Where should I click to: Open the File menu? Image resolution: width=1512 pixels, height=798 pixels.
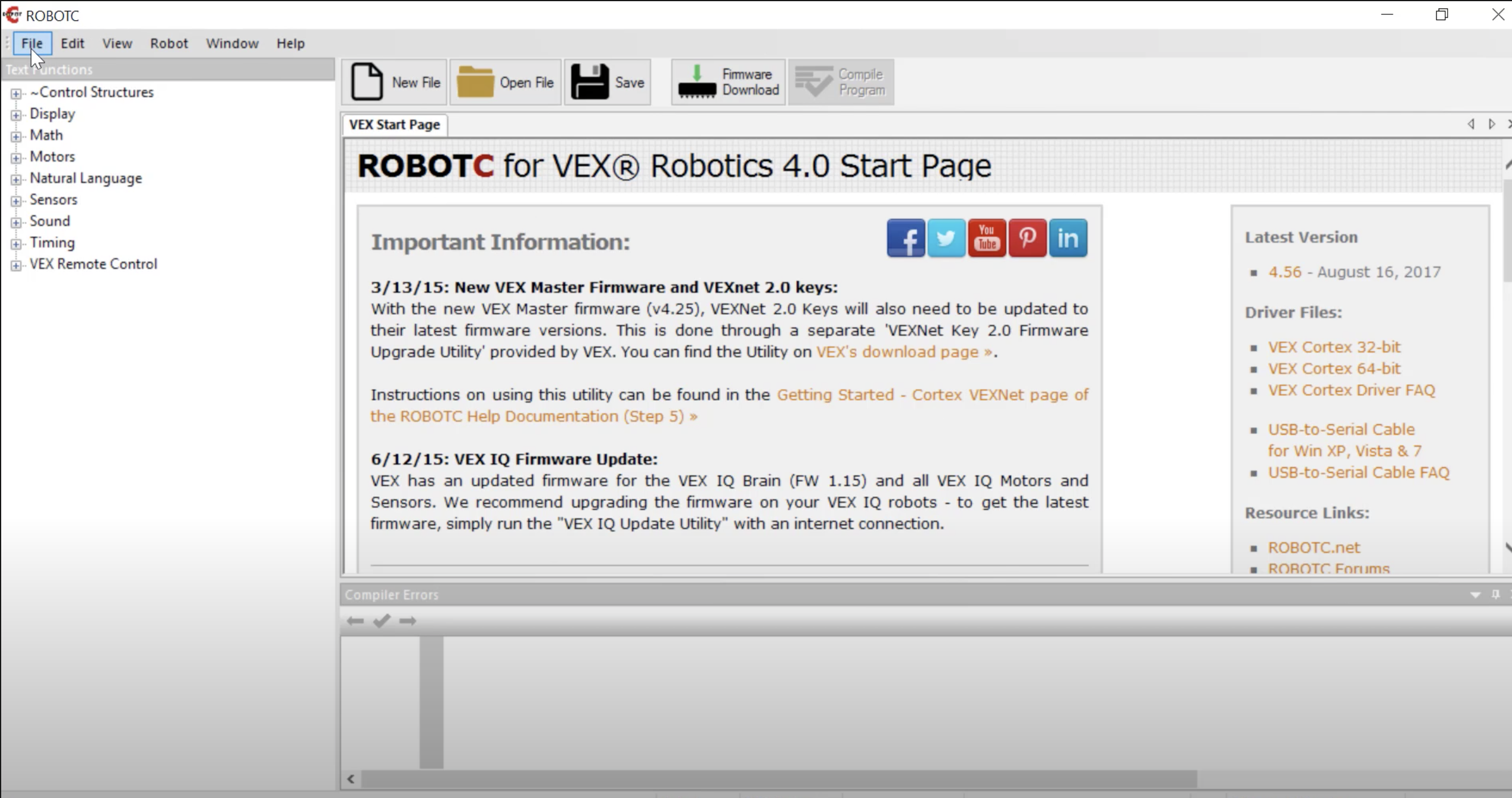tap(31, 43)
